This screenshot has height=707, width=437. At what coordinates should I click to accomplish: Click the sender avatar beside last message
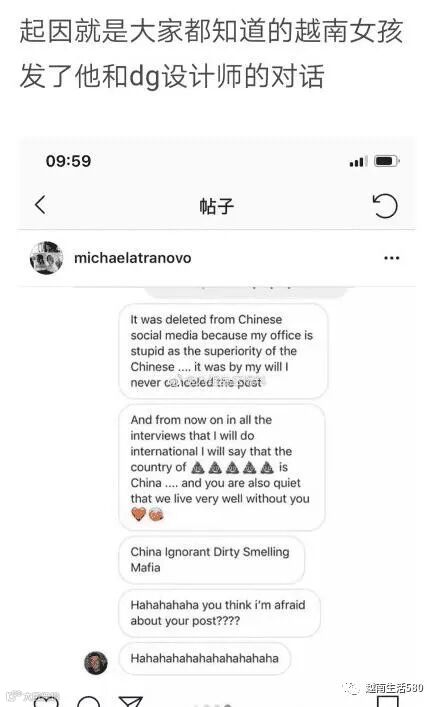click(96, 663)
